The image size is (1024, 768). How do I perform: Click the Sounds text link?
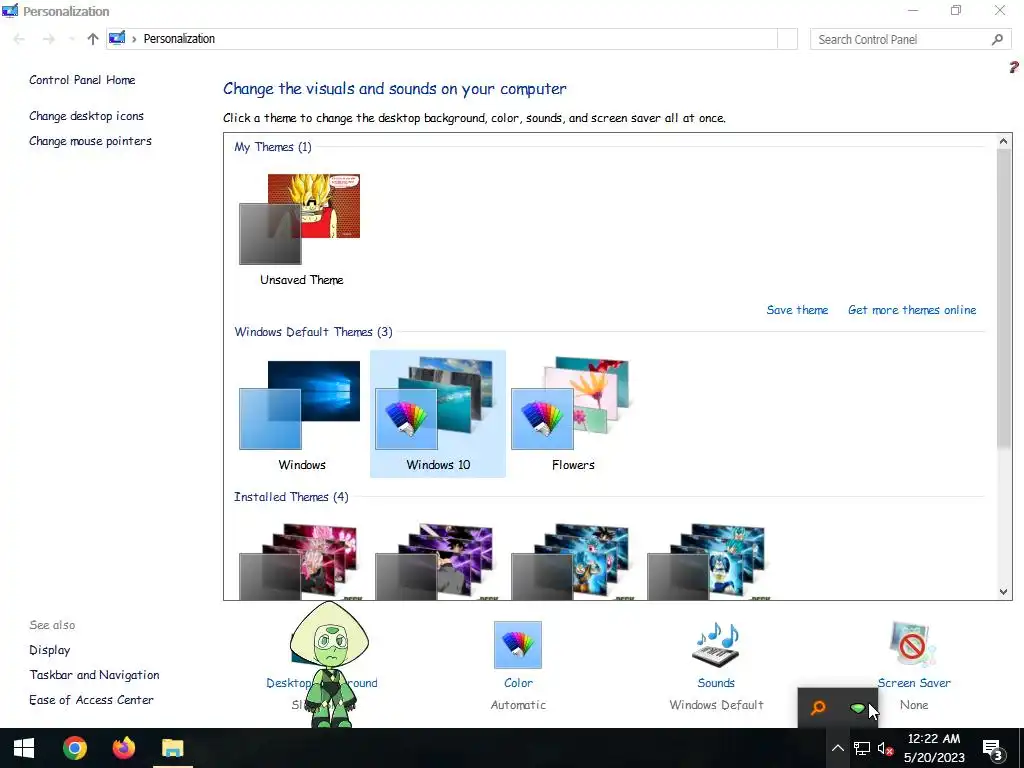click(x=716, y=682)
